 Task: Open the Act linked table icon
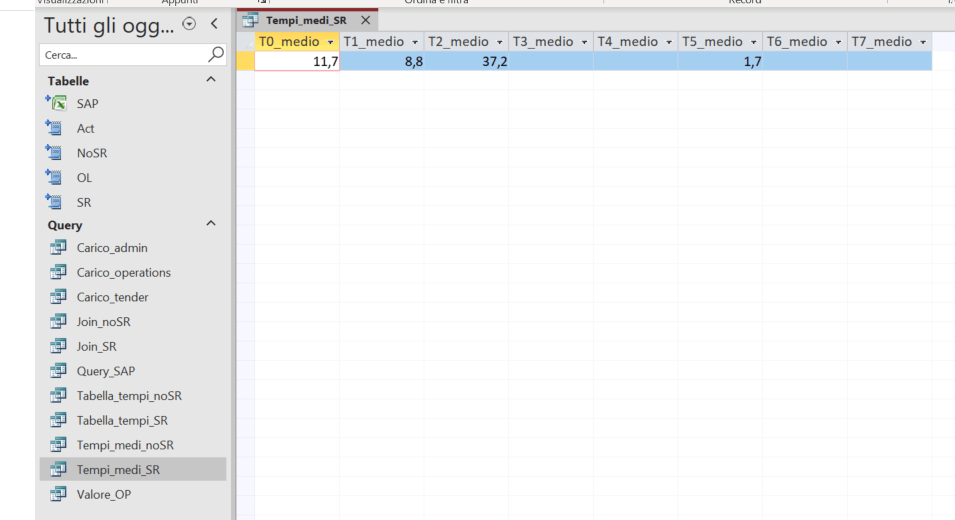(x=55, y=128)
